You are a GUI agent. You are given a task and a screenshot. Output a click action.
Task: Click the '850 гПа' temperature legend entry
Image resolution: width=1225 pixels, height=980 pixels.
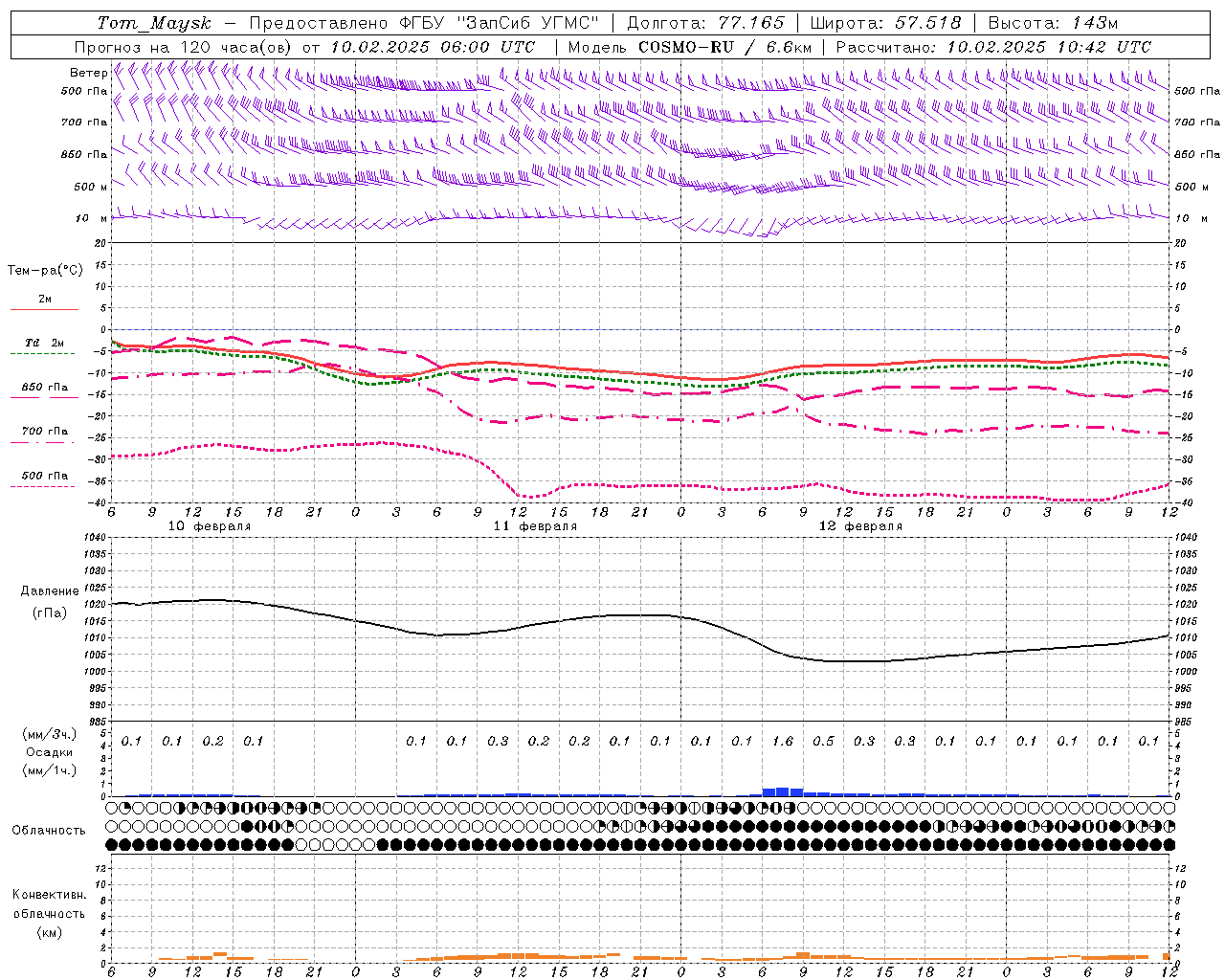tap(44, 388)
